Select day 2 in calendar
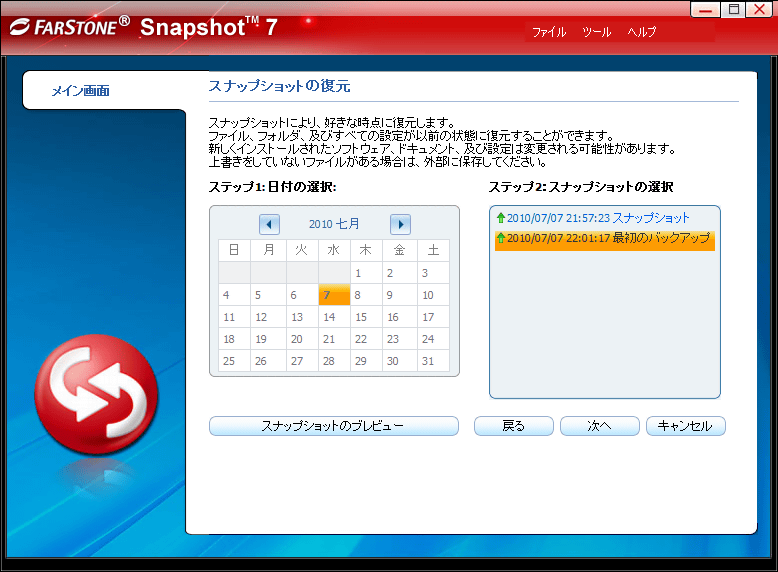This screenshot has width=778, height=572. tap(399, 273)
